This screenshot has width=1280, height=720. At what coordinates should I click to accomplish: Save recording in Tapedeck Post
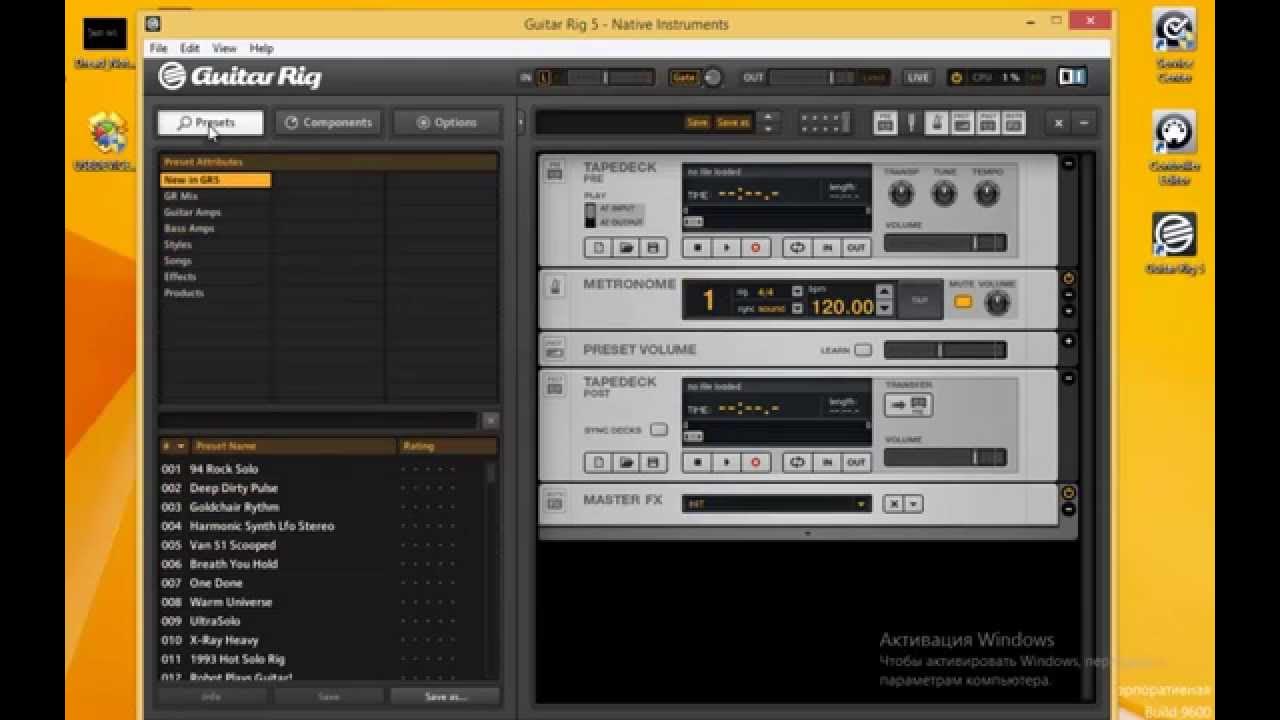coord(653,462)
